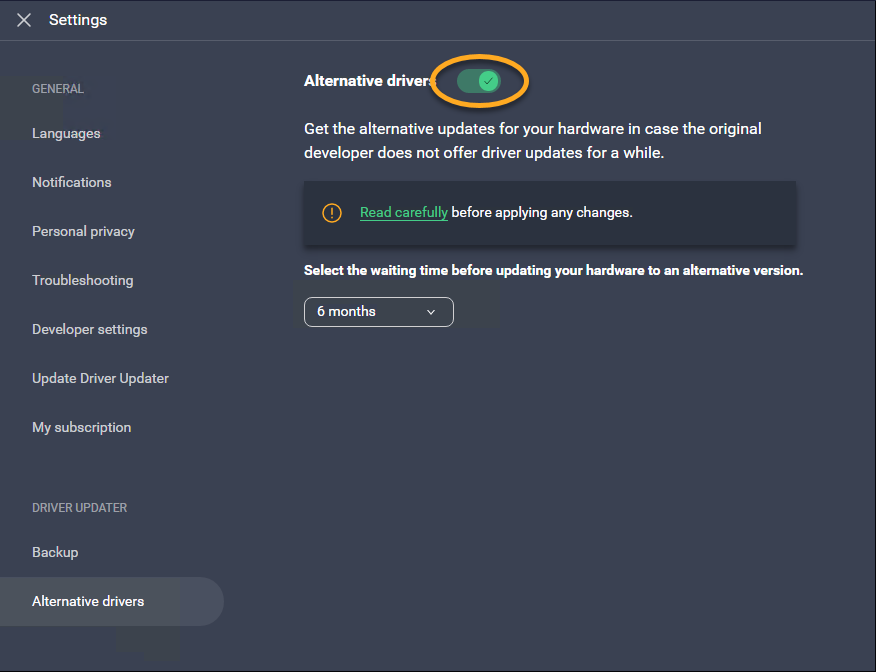The image size is (876, 672).
Task: Click the DRIVER UPDATER section header
Action: pyautogui.click(x=79, y=508)
